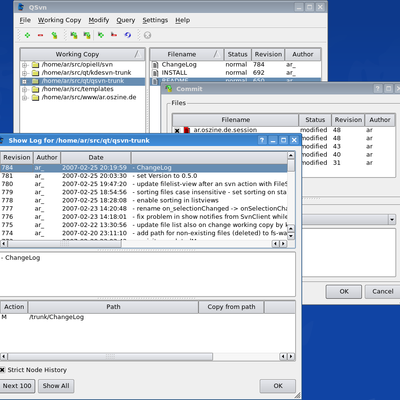
Task: Click the resize grip of Show Log dialog
Action: click(297, 396)
